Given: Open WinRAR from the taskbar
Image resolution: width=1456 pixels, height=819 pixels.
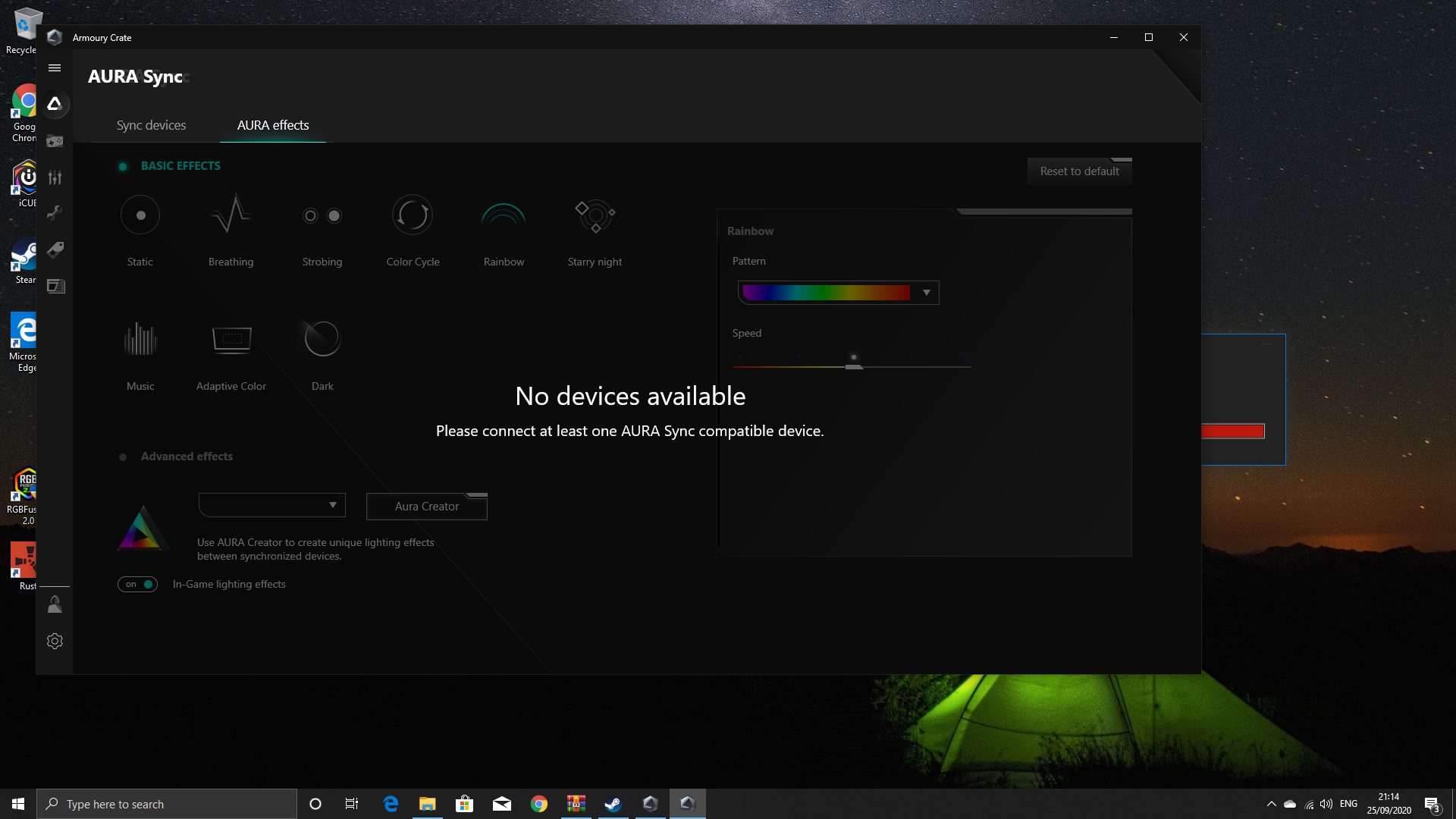Looking at the screenshot, I should pos(576,804).
